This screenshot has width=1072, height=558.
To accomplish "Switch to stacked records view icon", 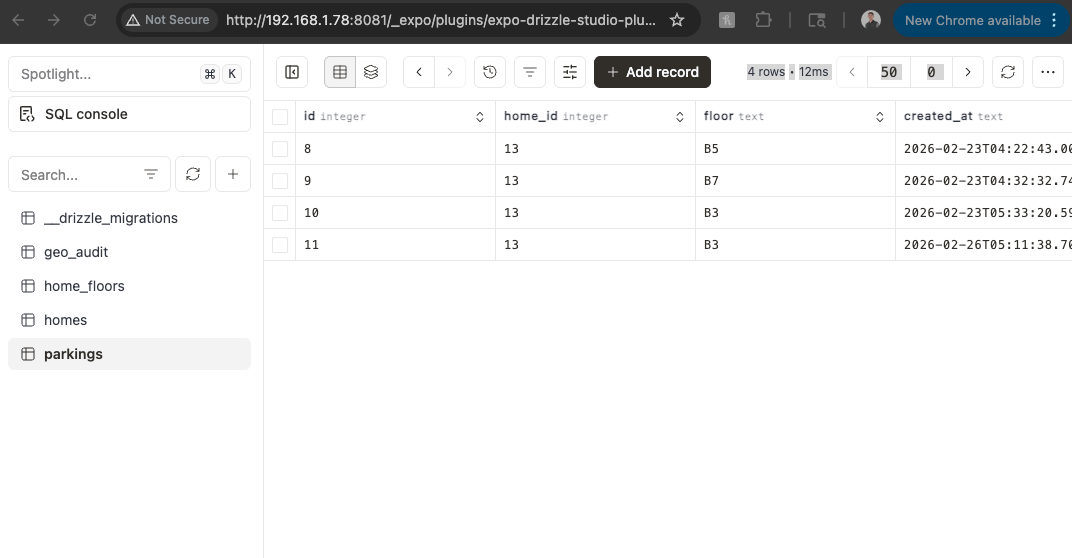I will (x=371, y=72).
